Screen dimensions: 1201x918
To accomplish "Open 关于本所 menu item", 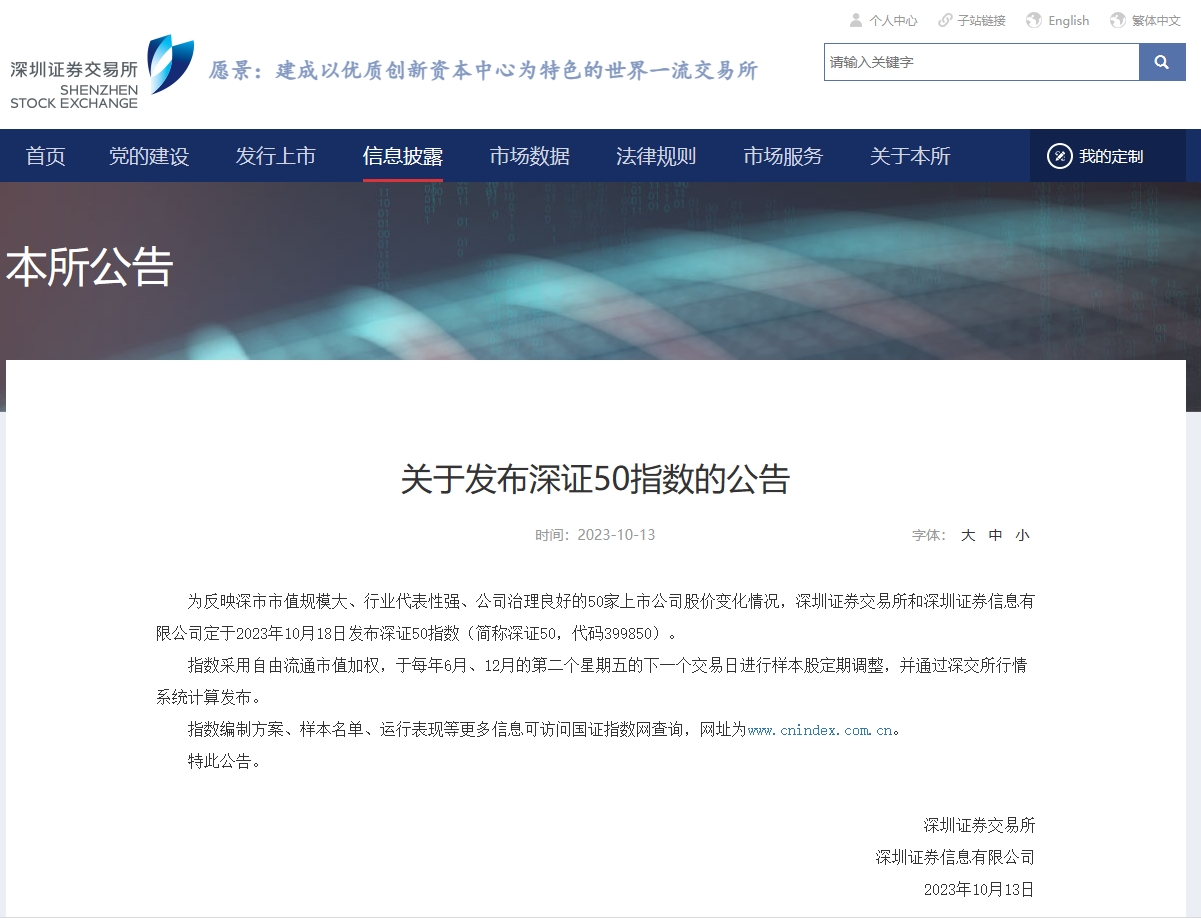I will click(x=910, y=156).
